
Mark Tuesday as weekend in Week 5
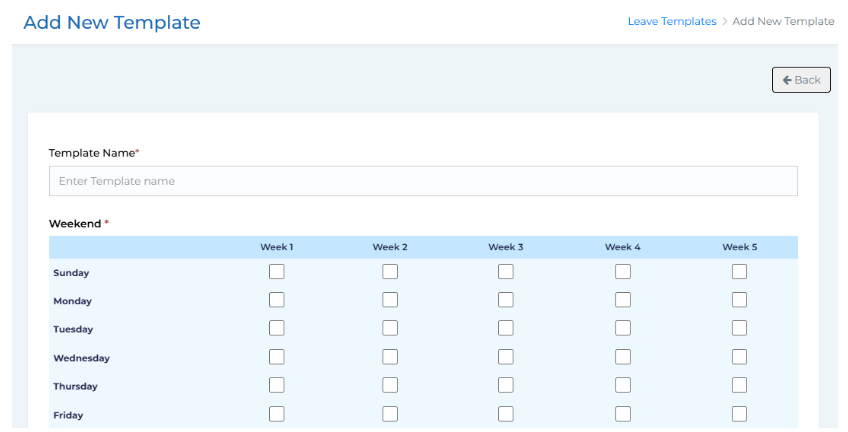pyautogui.click(x=739, y=328)
